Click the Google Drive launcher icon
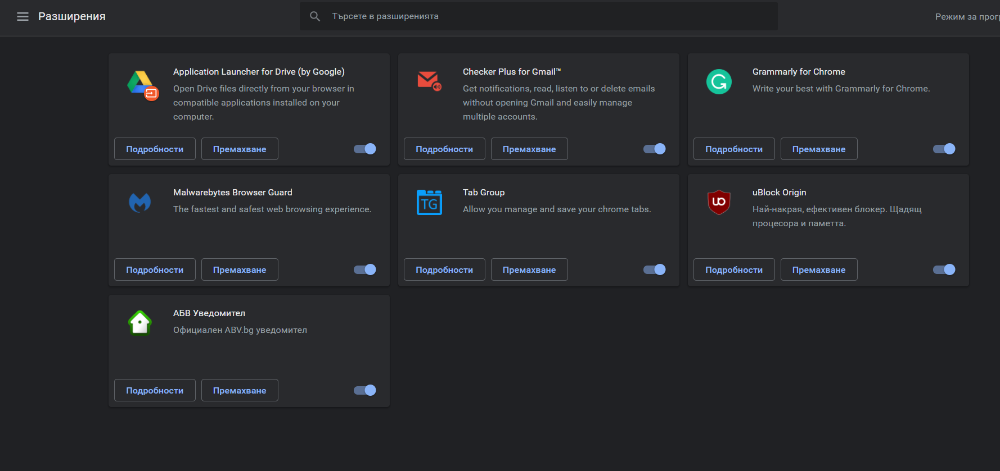The height and width of the screenshot is (471, 1000). (142, 83)
